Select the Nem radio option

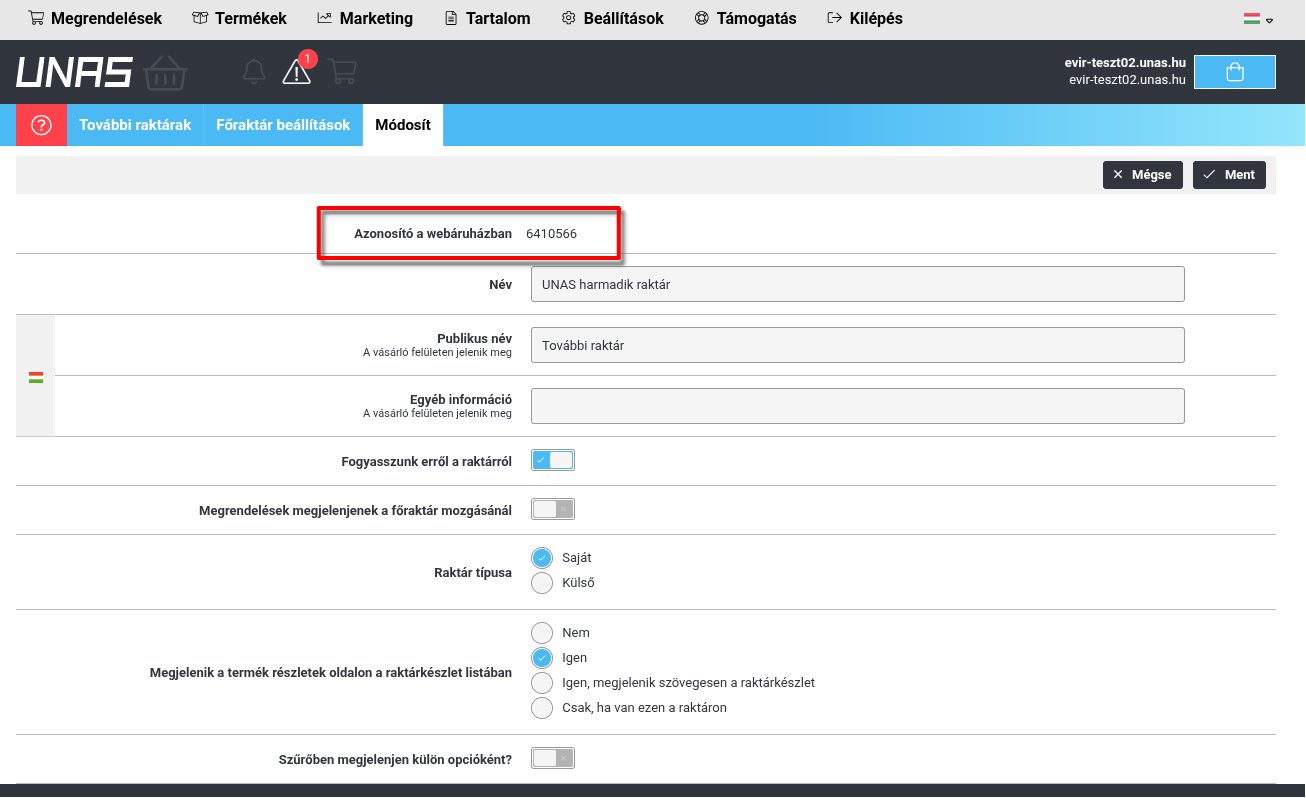(x=542, y=633)
